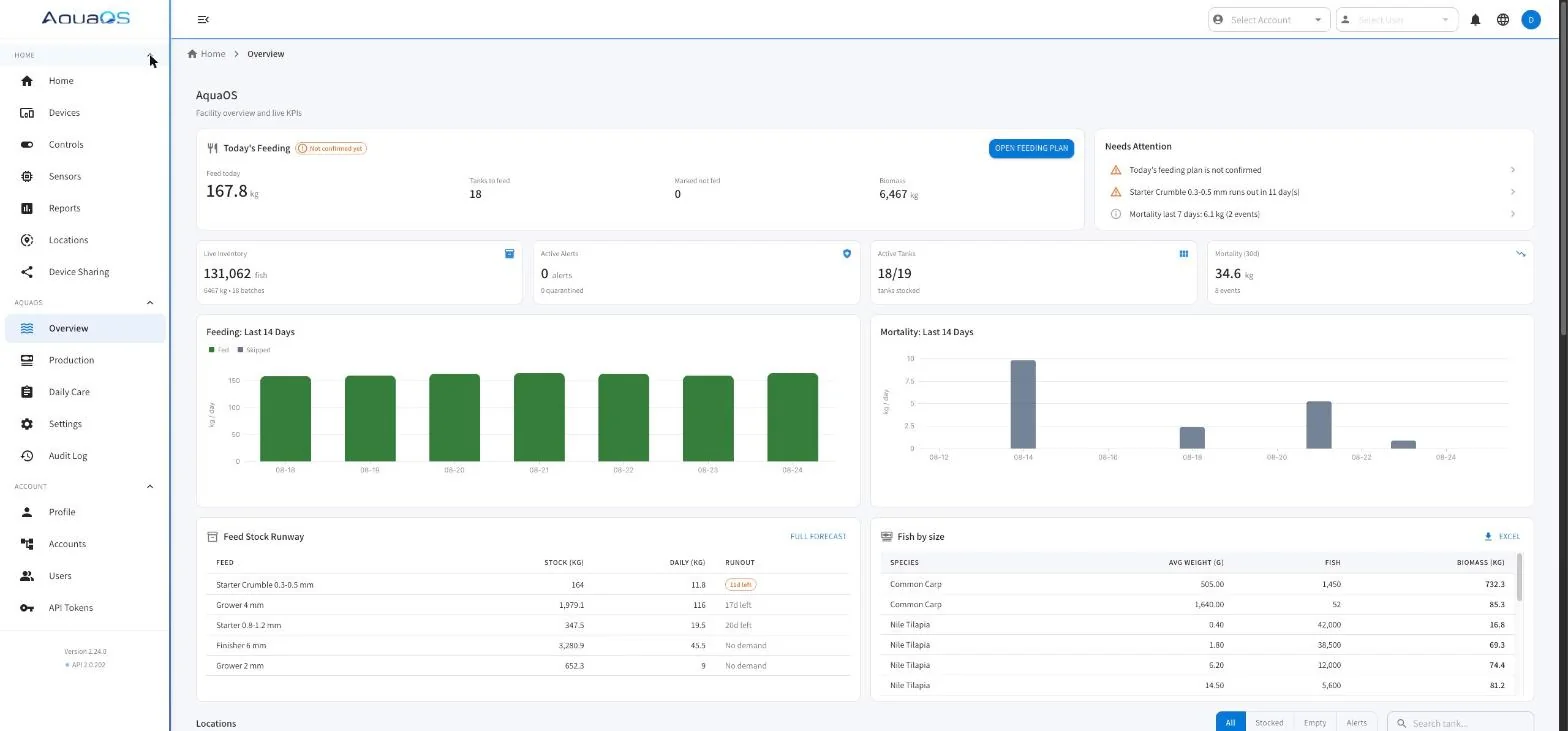
Task: Open the language globe icon
Action: [1503, 19]
